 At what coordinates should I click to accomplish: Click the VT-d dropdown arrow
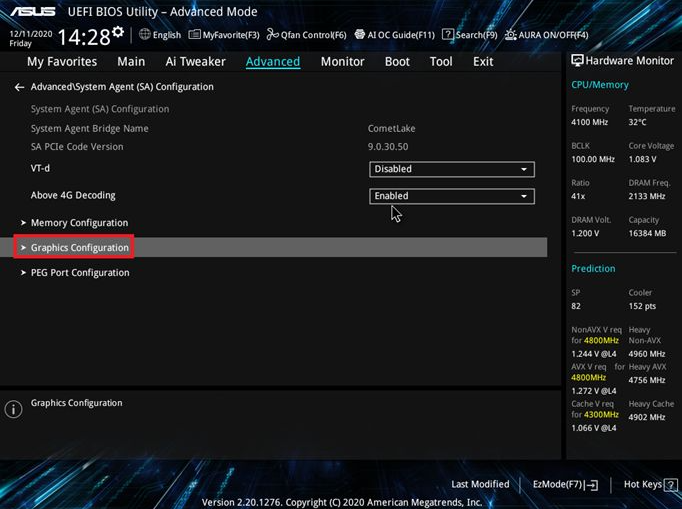pos(524,169)
